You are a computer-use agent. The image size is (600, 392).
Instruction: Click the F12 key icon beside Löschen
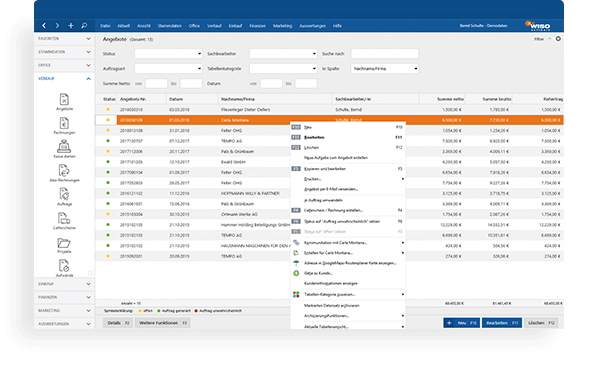(x=296, y=147)
